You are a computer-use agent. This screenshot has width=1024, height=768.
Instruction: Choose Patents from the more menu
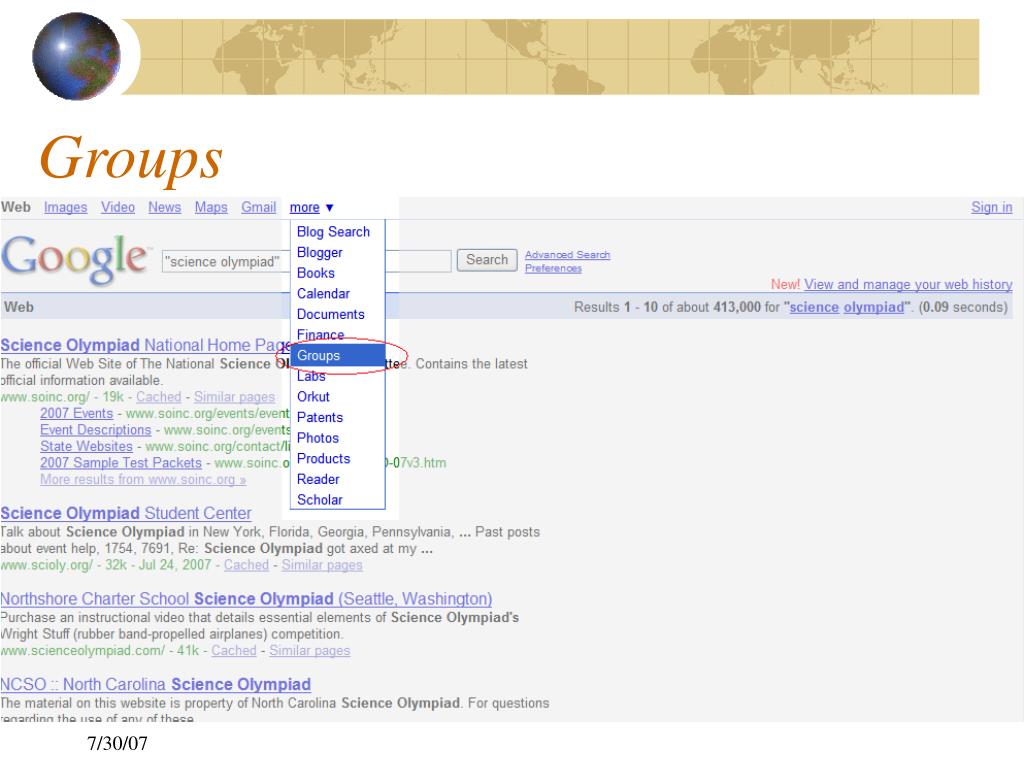click(320, 417)
